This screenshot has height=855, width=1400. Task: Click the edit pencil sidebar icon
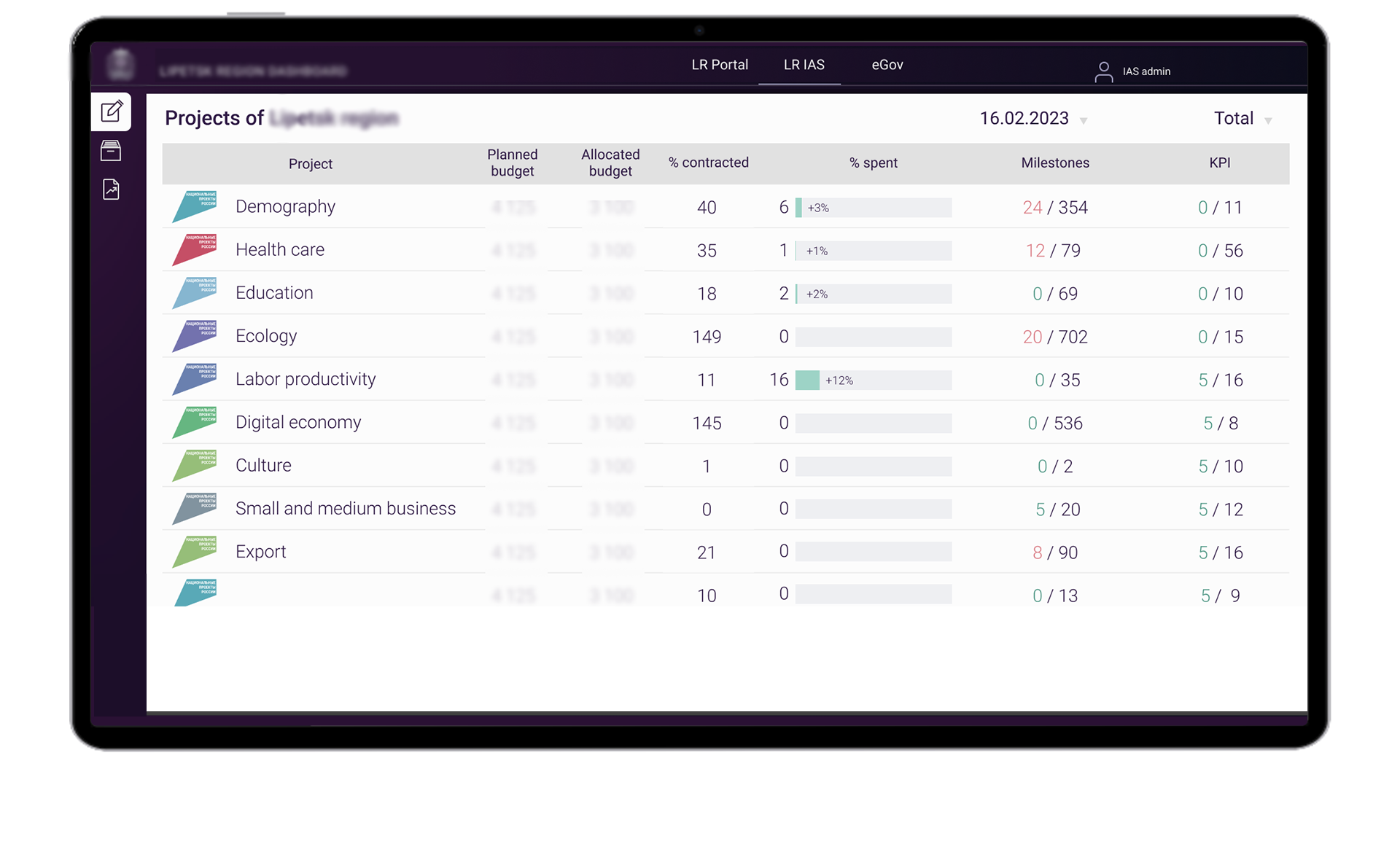tap(112, 112)
